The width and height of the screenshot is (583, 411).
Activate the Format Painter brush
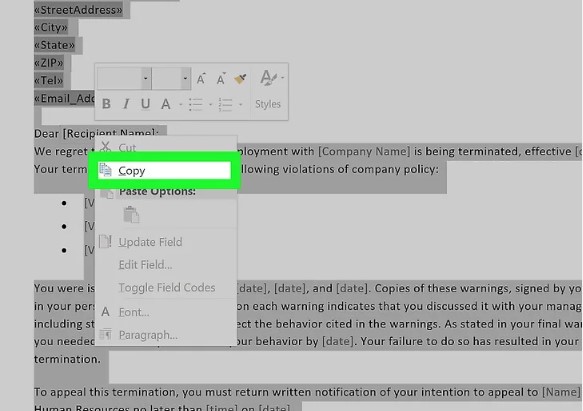[241, 78]
